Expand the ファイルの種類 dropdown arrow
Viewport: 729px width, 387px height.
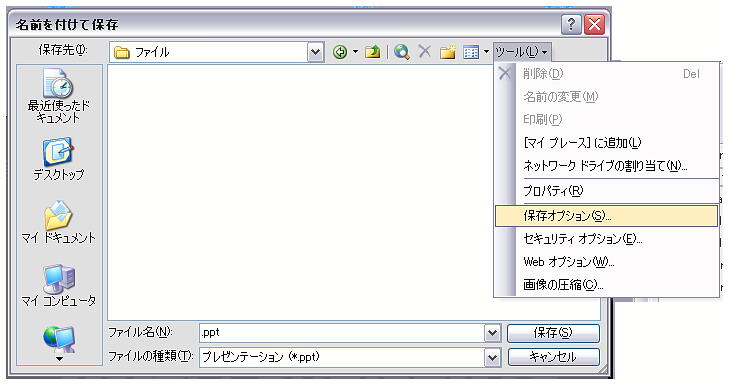click(492, 357)
